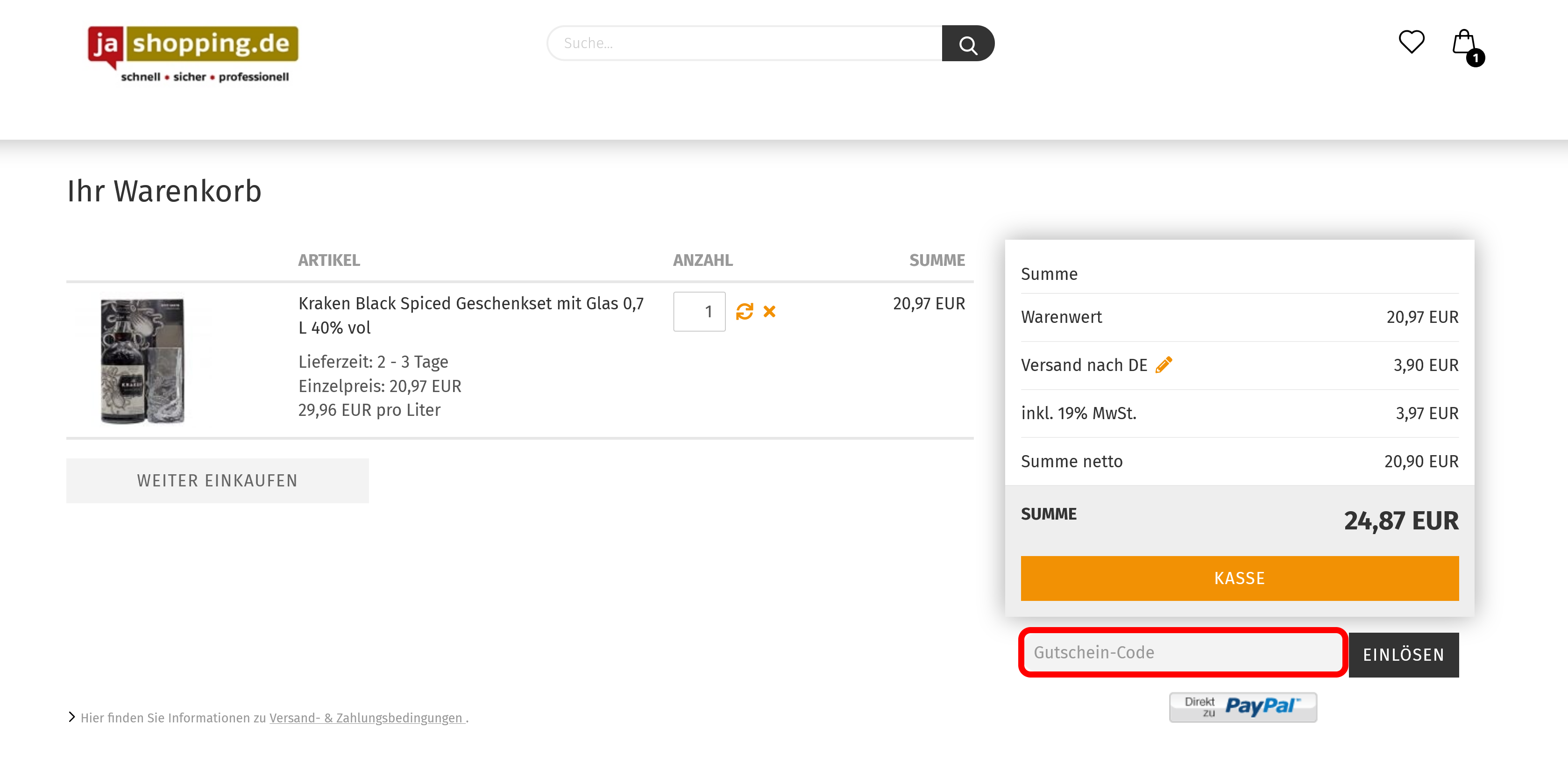
Task: Click the Kraken bottle product thumbnail
Action: point(142,360)
